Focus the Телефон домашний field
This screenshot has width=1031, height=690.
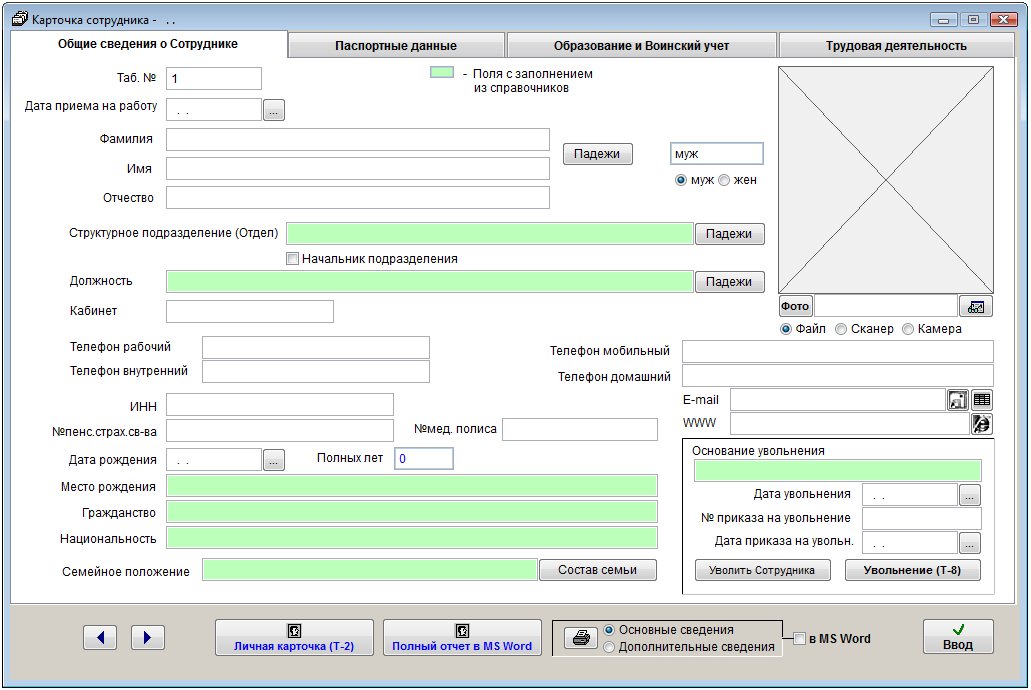838,376
